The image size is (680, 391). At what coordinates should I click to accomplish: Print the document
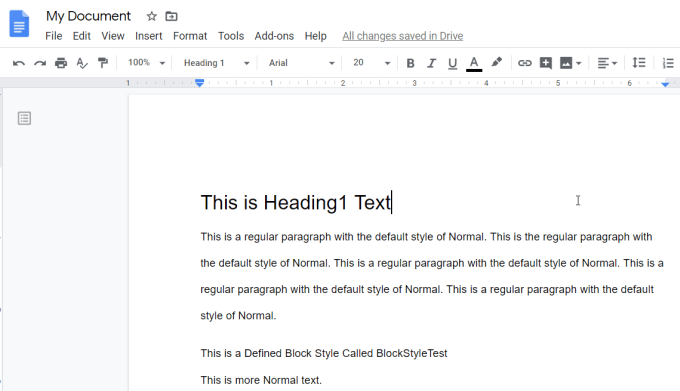tap(61, 63)
